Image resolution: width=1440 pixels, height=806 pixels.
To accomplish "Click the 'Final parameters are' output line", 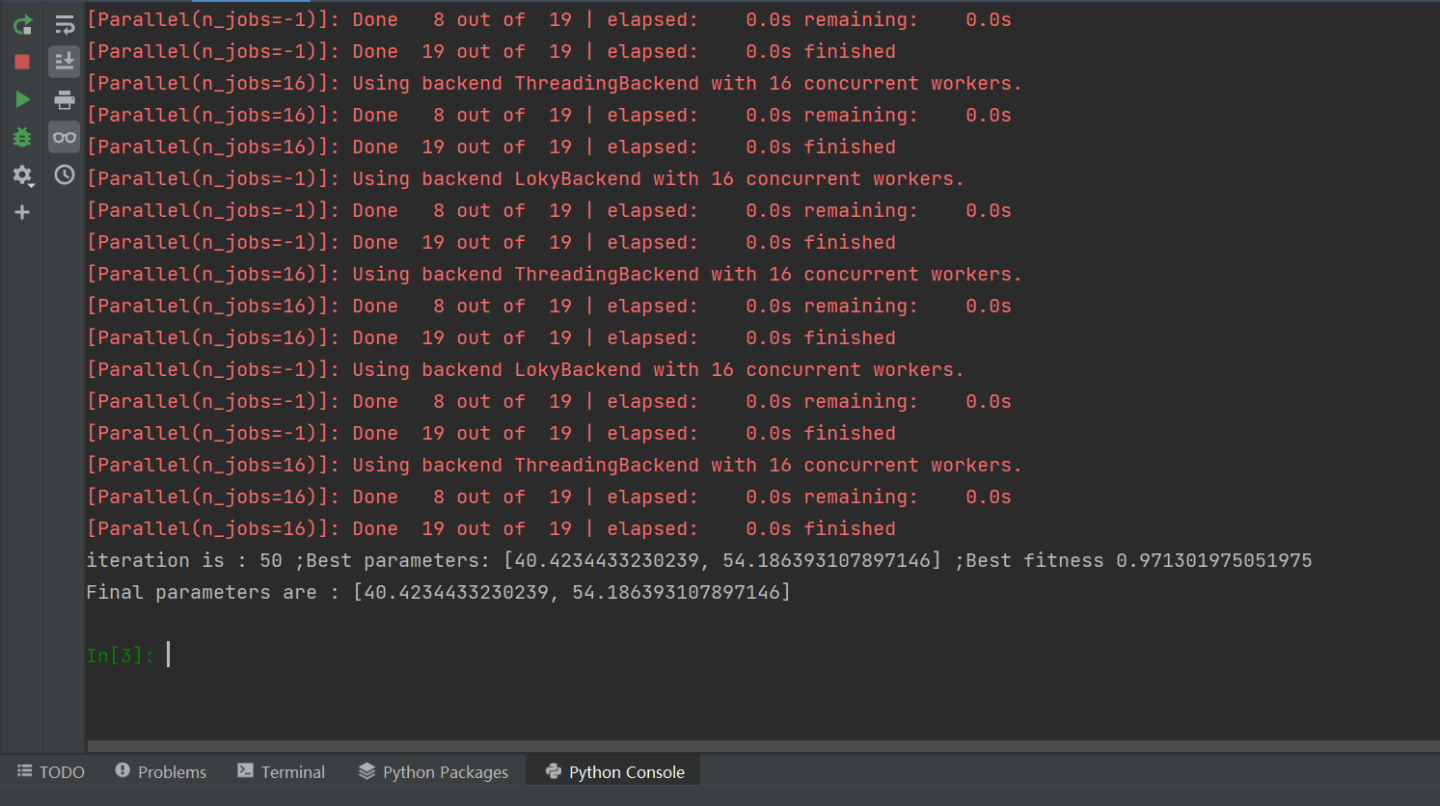I will [438, 592].
